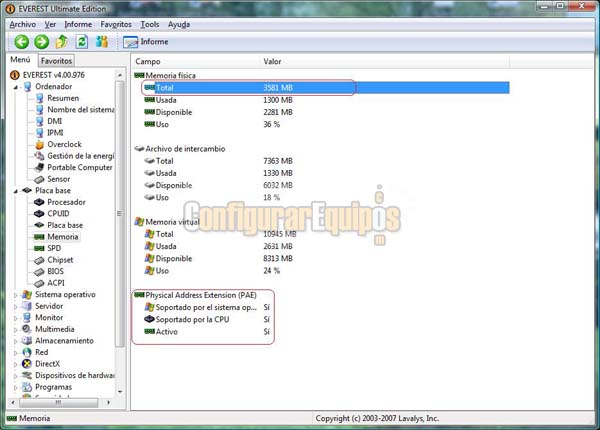
Task: Click the green Back arrow button
Action: 21,42
